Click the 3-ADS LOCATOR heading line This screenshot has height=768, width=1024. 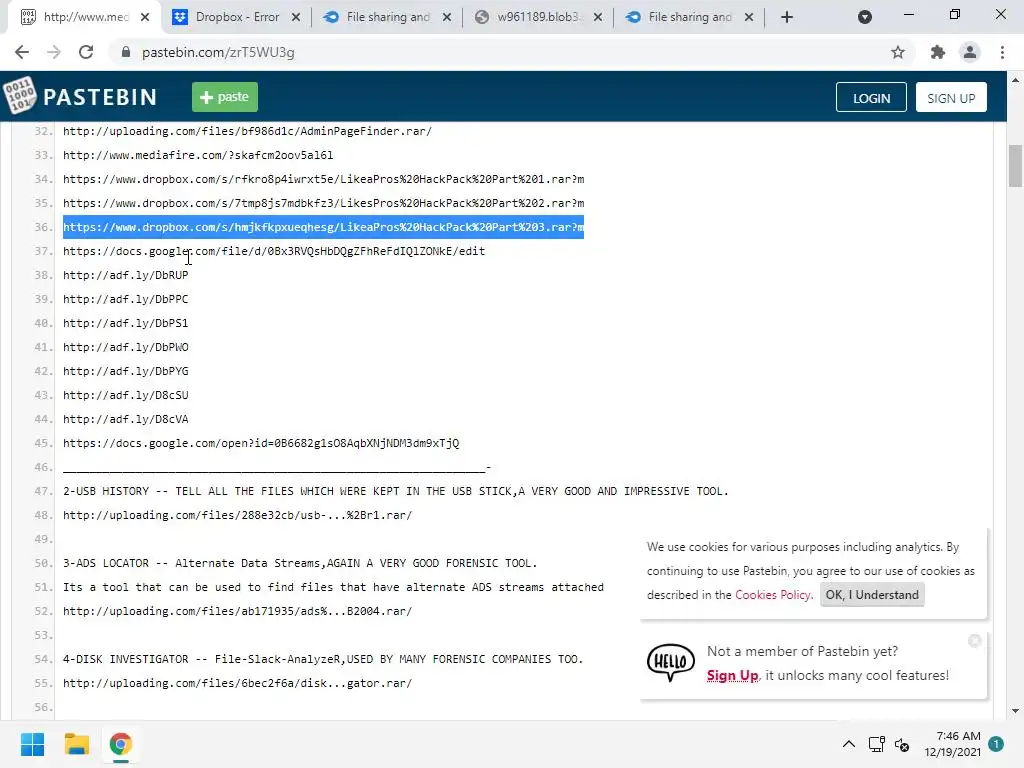click(300, 563)
